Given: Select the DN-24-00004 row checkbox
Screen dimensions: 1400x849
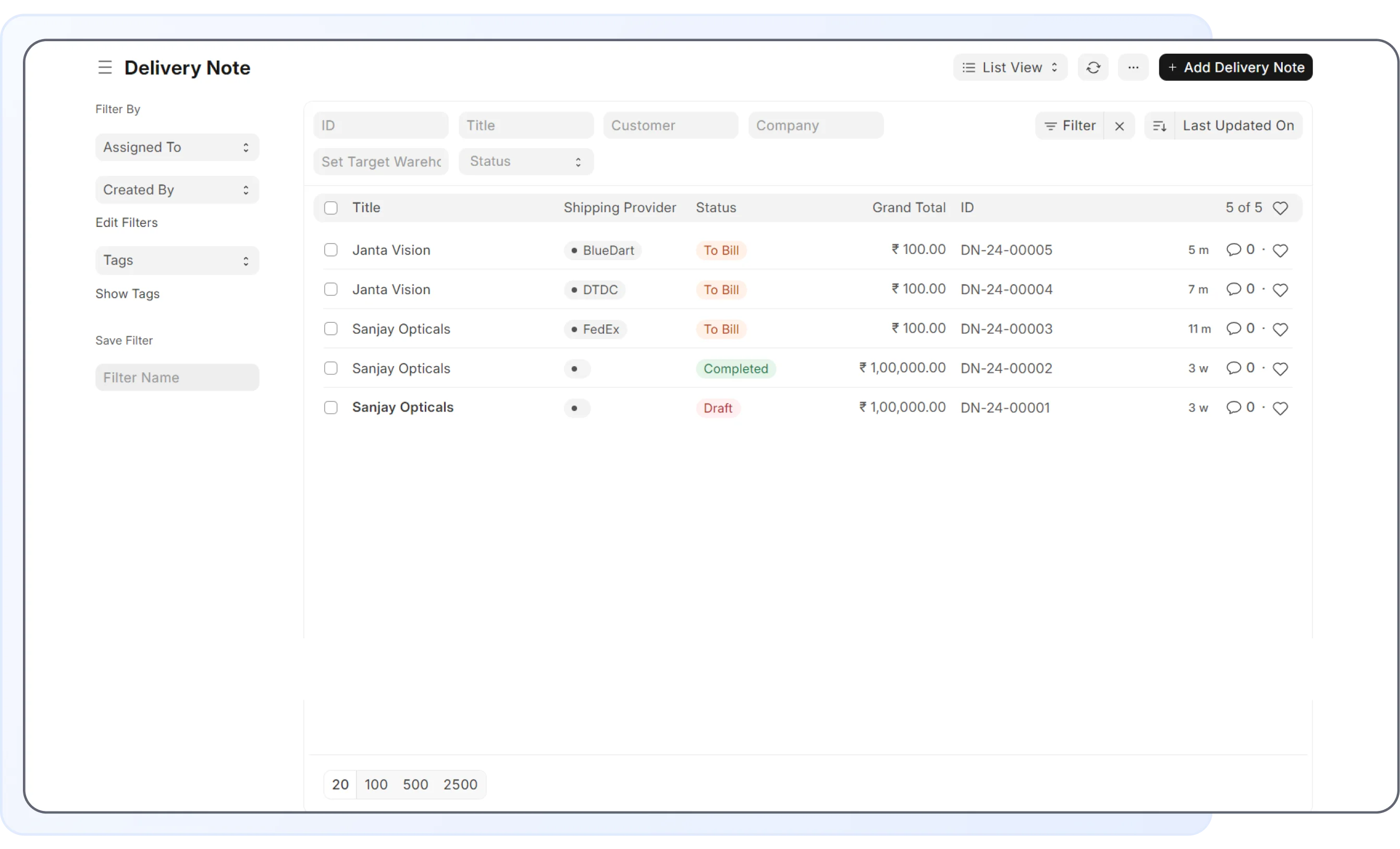Looking at the screenshot, I should click(x=330, y=289).
